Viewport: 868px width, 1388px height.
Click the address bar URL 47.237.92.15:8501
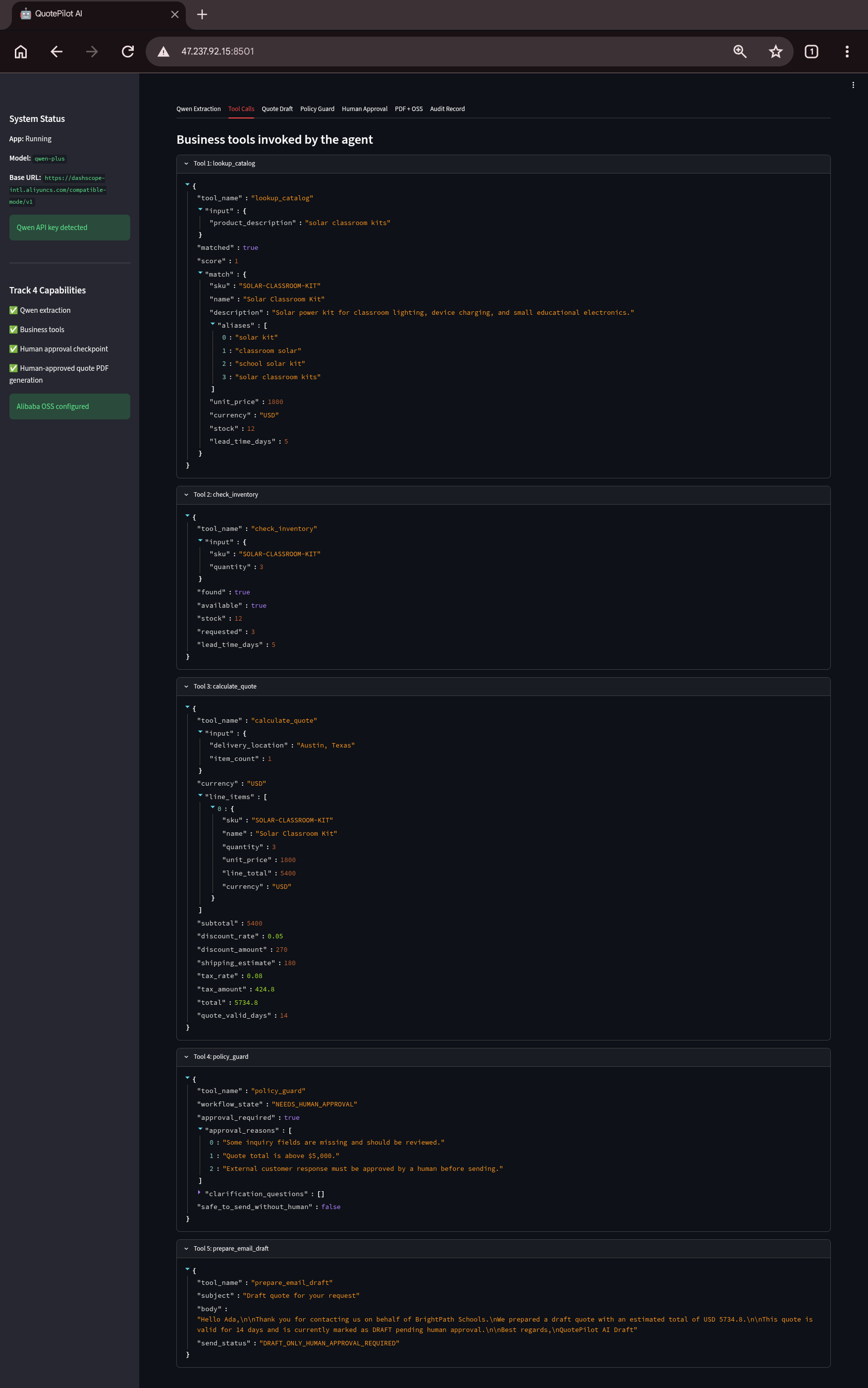(x=217, y=52)
